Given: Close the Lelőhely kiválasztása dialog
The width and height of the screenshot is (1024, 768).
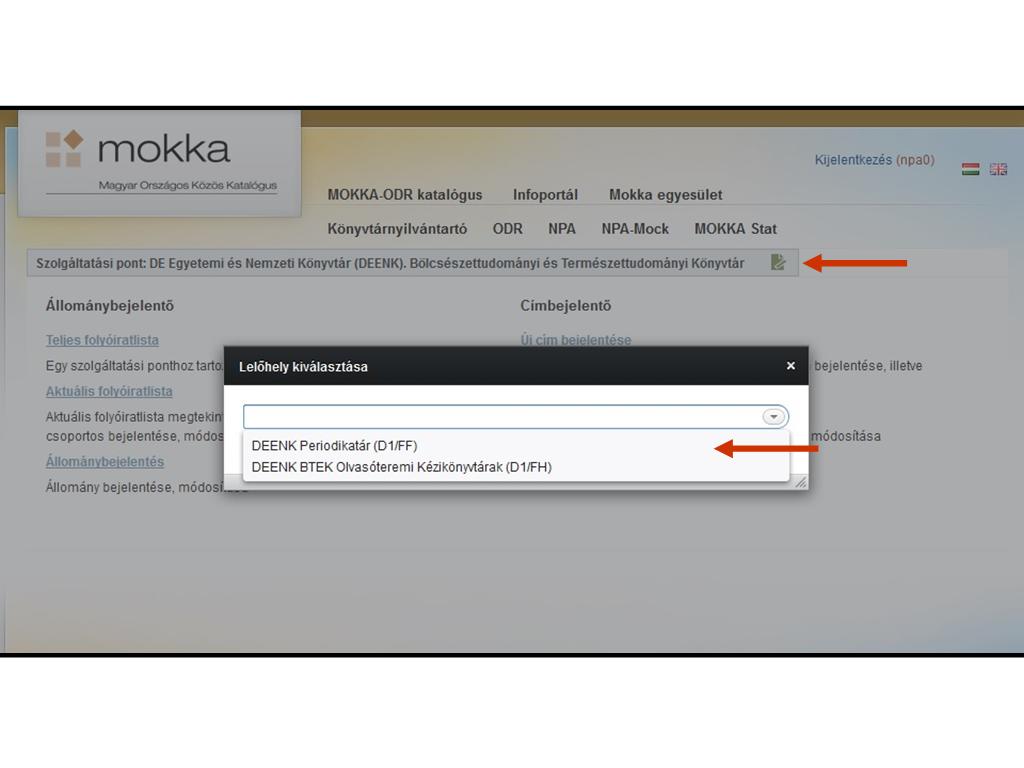Looking at the screenshot, I should tap(790, 366).
